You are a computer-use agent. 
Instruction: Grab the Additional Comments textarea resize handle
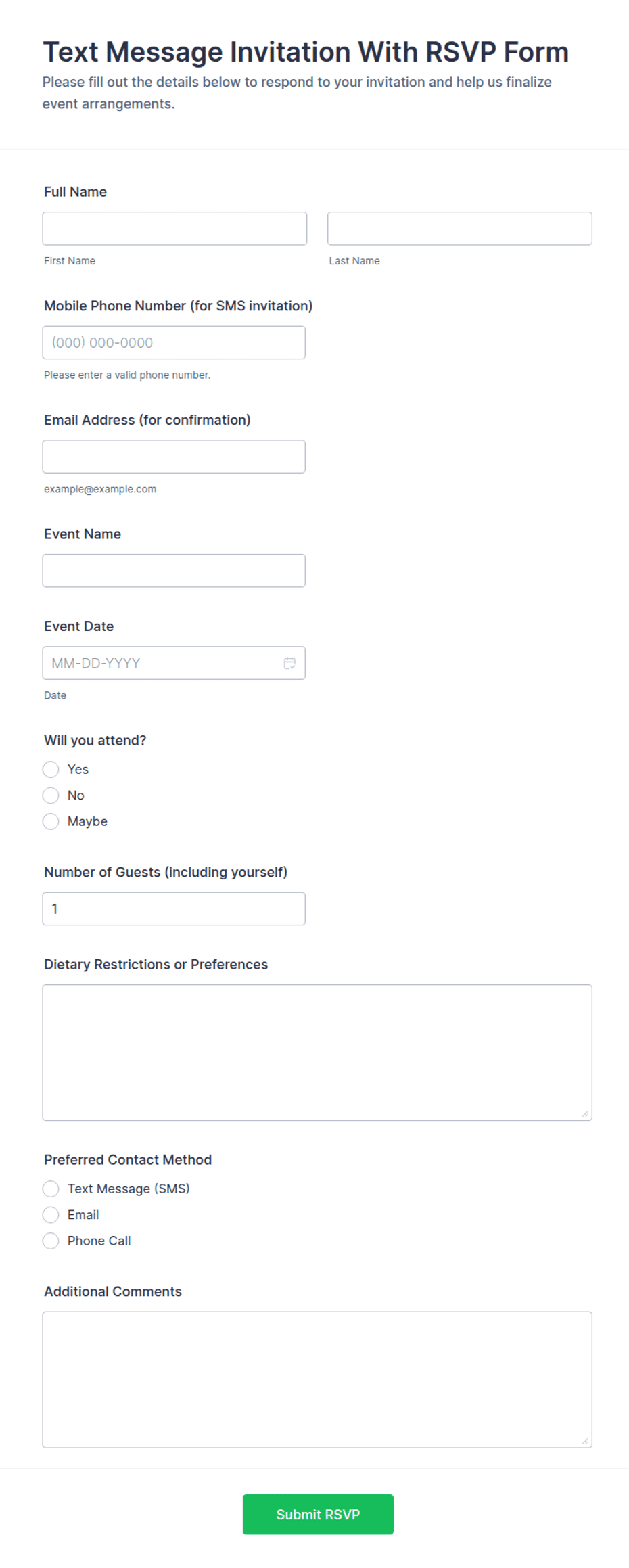pos(585,1441)
